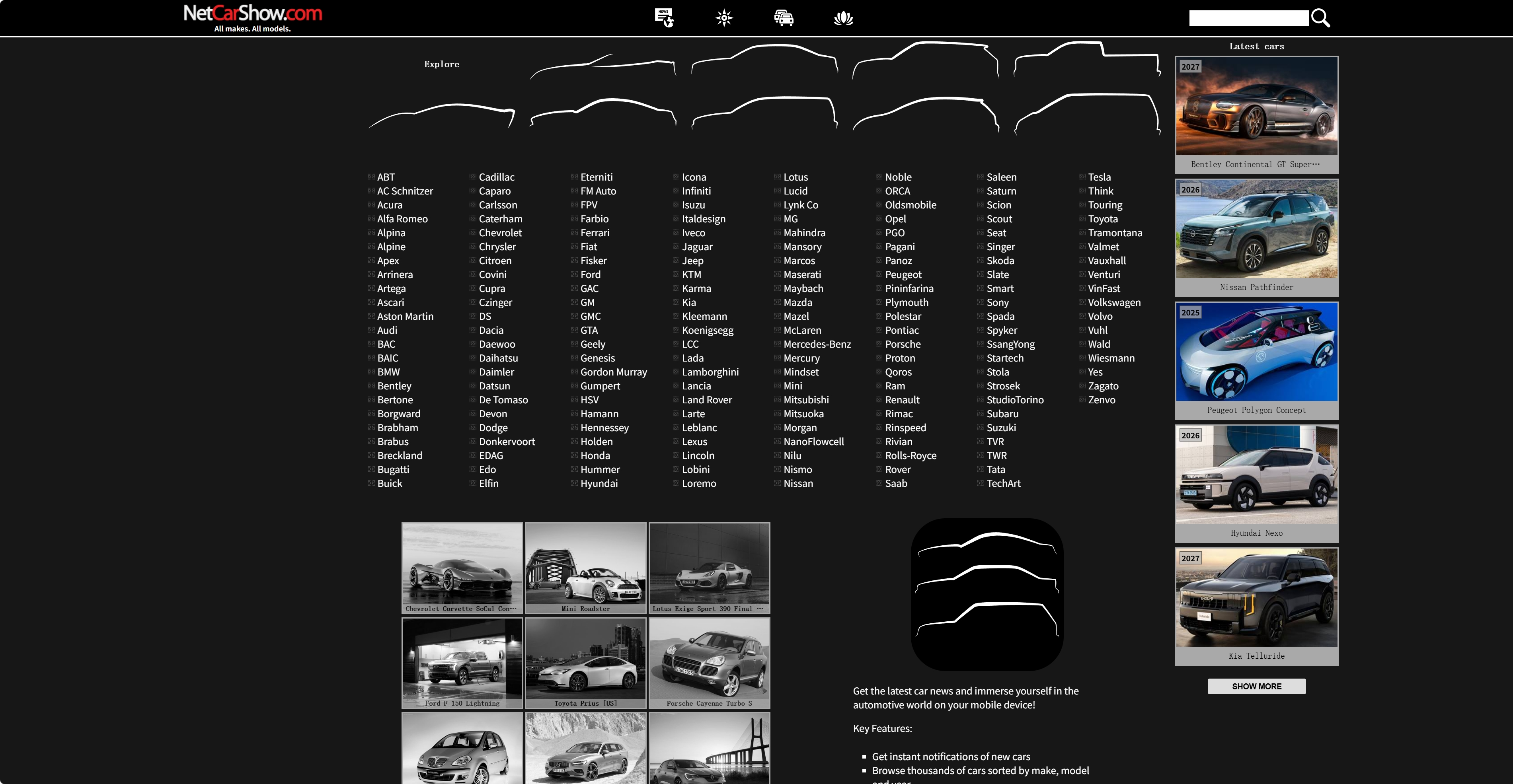Viewport: 1513px width, 784px height.
Task: Open the Chevrolet make link
Action: (x=500, y=233)
